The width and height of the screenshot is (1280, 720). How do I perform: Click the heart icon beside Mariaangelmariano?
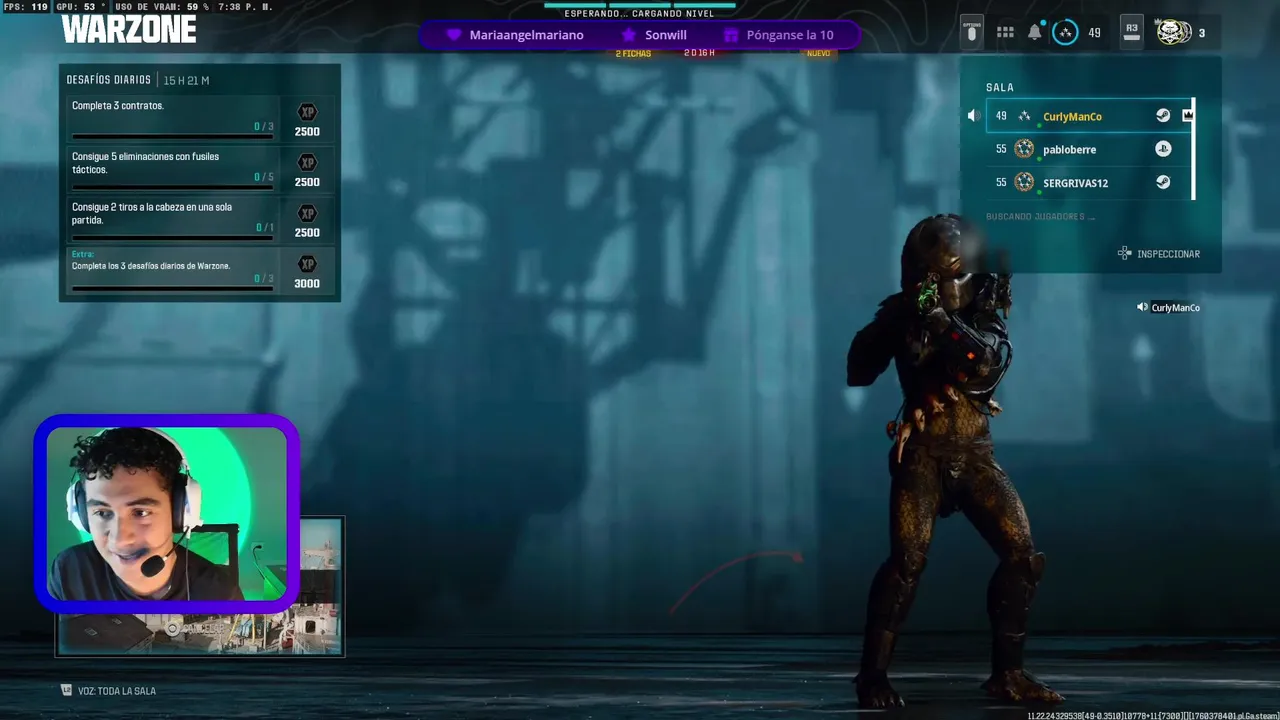(453, 35)
